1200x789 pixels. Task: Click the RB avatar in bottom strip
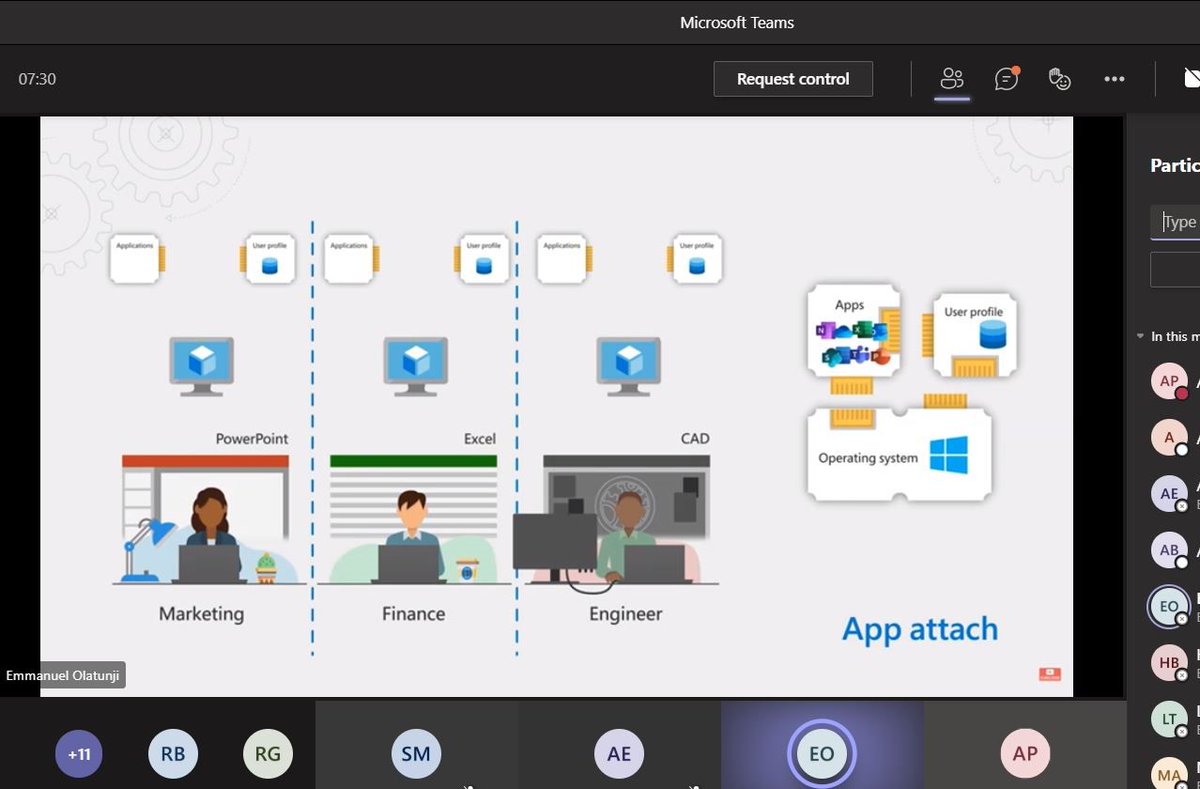click(173, 753)
